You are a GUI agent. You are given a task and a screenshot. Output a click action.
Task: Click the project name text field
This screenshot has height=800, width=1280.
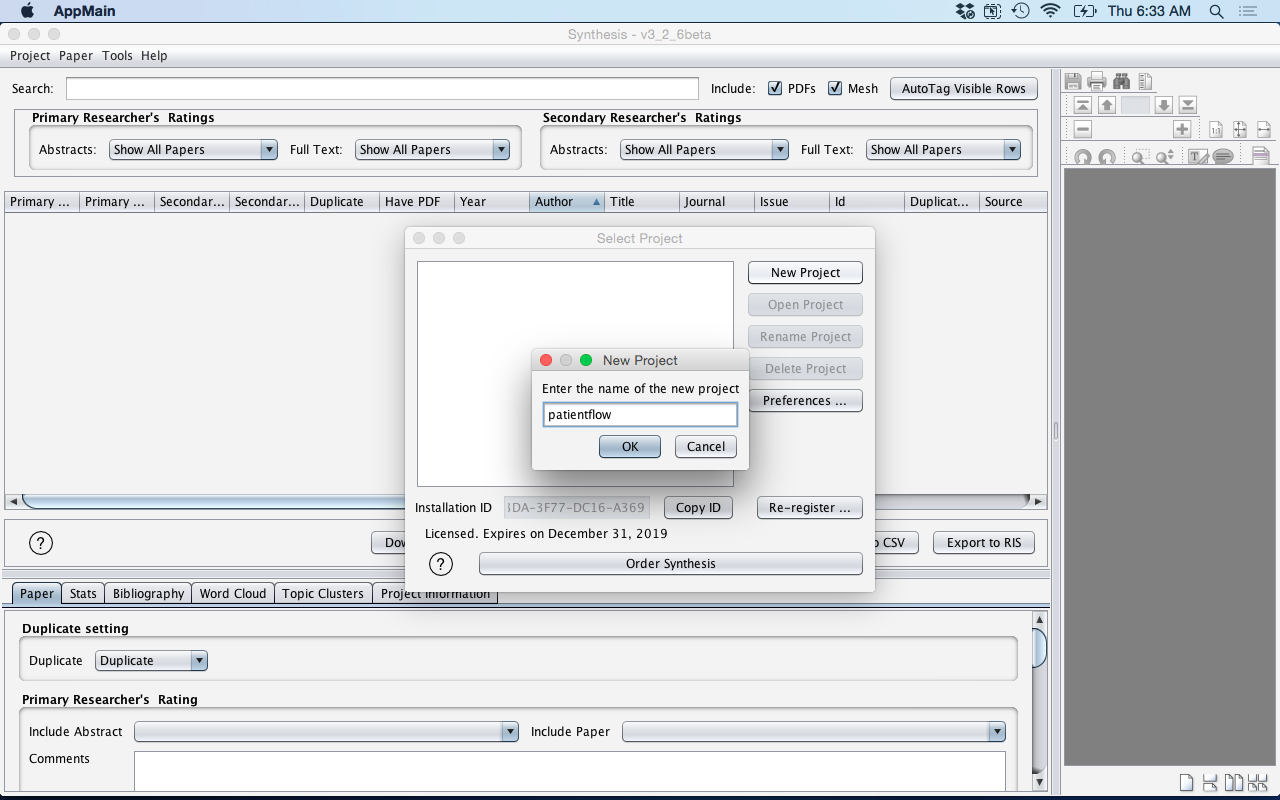pyautogui.click(x=640, y=414)
